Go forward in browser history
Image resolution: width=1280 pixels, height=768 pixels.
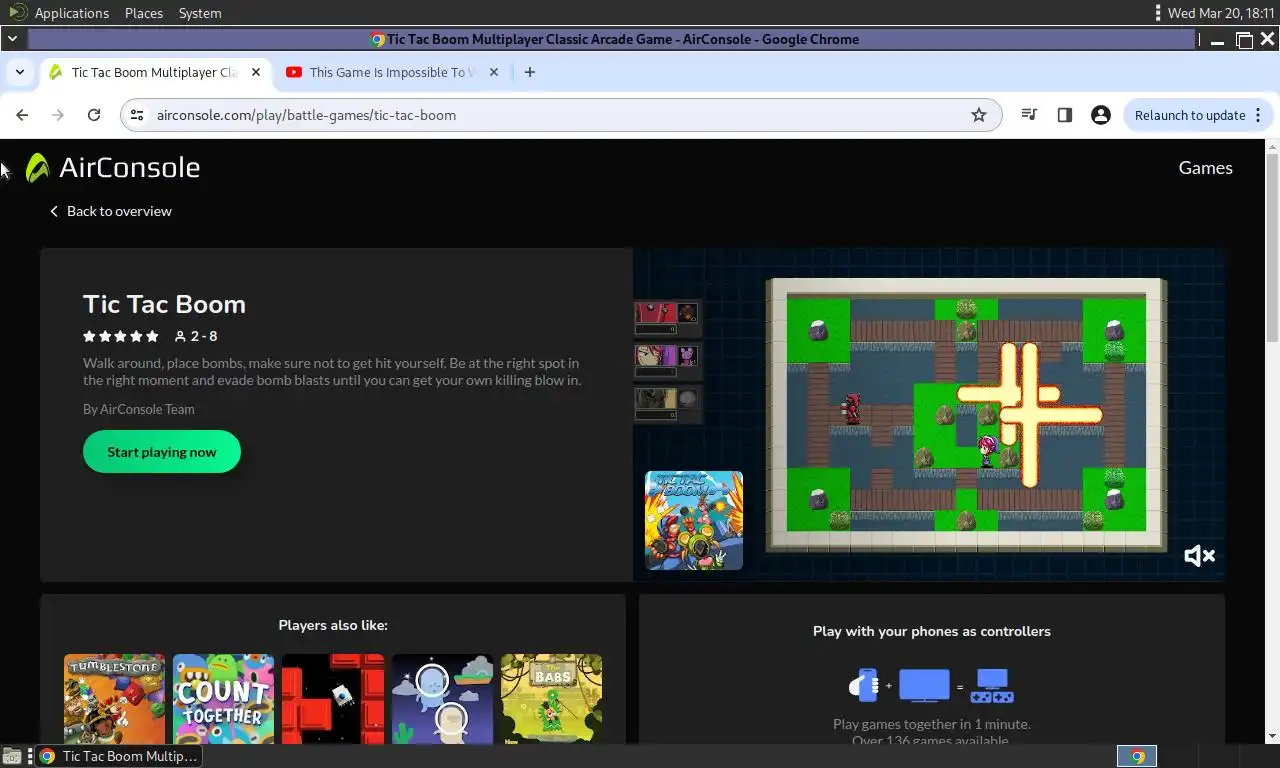tap(58, 115)
